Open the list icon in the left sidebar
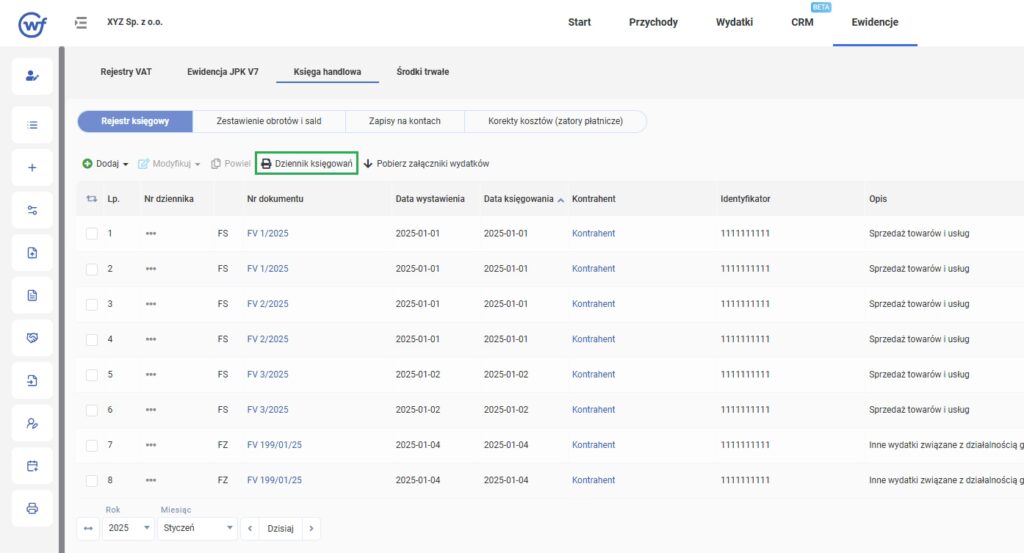Screen dimensions: 1024x553 click(x=32, y=125)
